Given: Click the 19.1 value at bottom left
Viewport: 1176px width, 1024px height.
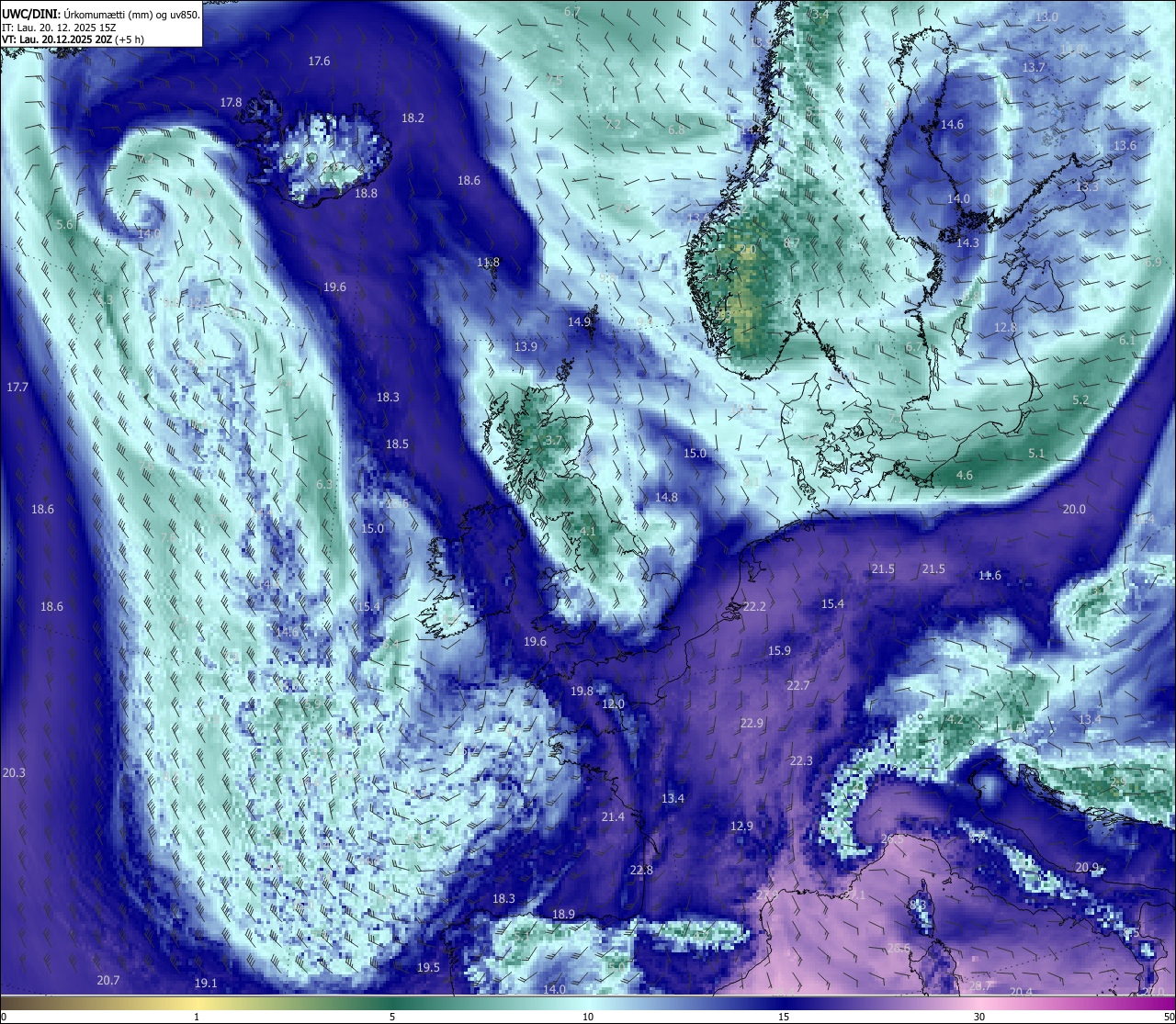Looking at the screenshot, I should [x=206, y=984].
